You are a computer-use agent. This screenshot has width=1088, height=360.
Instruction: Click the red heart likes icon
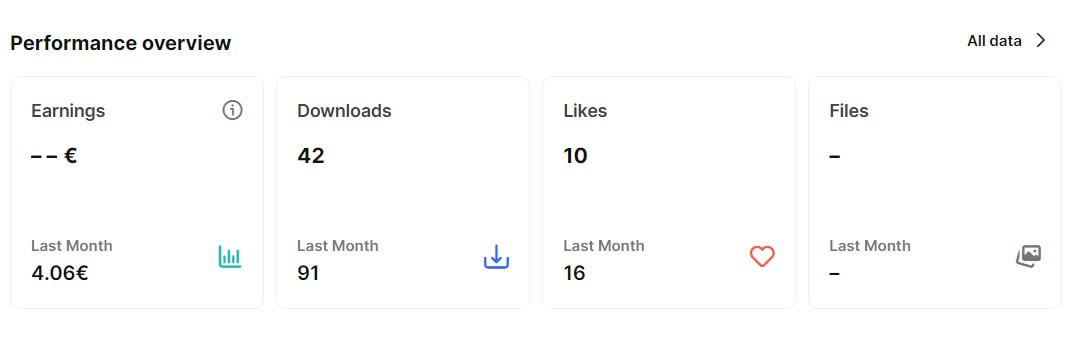tap(762, 257)
